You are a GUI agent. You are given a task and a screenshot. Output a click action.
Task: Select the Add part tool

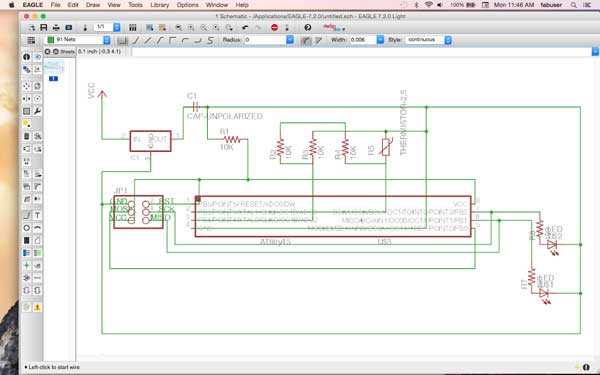pos(38,136)
